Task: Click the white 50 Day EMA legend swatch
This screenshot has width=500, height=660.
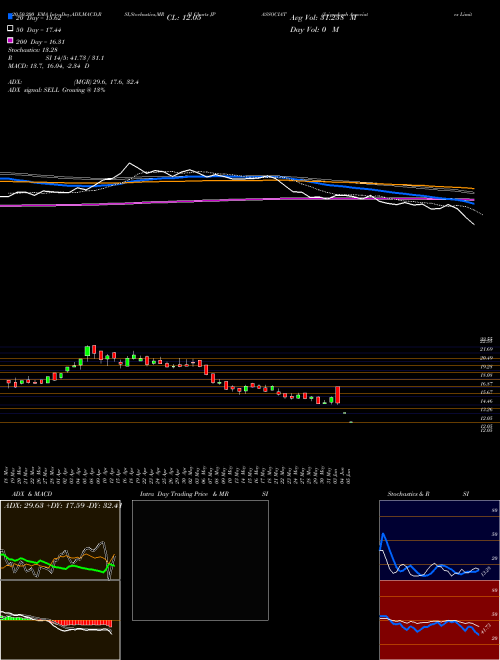Action: 10,29
